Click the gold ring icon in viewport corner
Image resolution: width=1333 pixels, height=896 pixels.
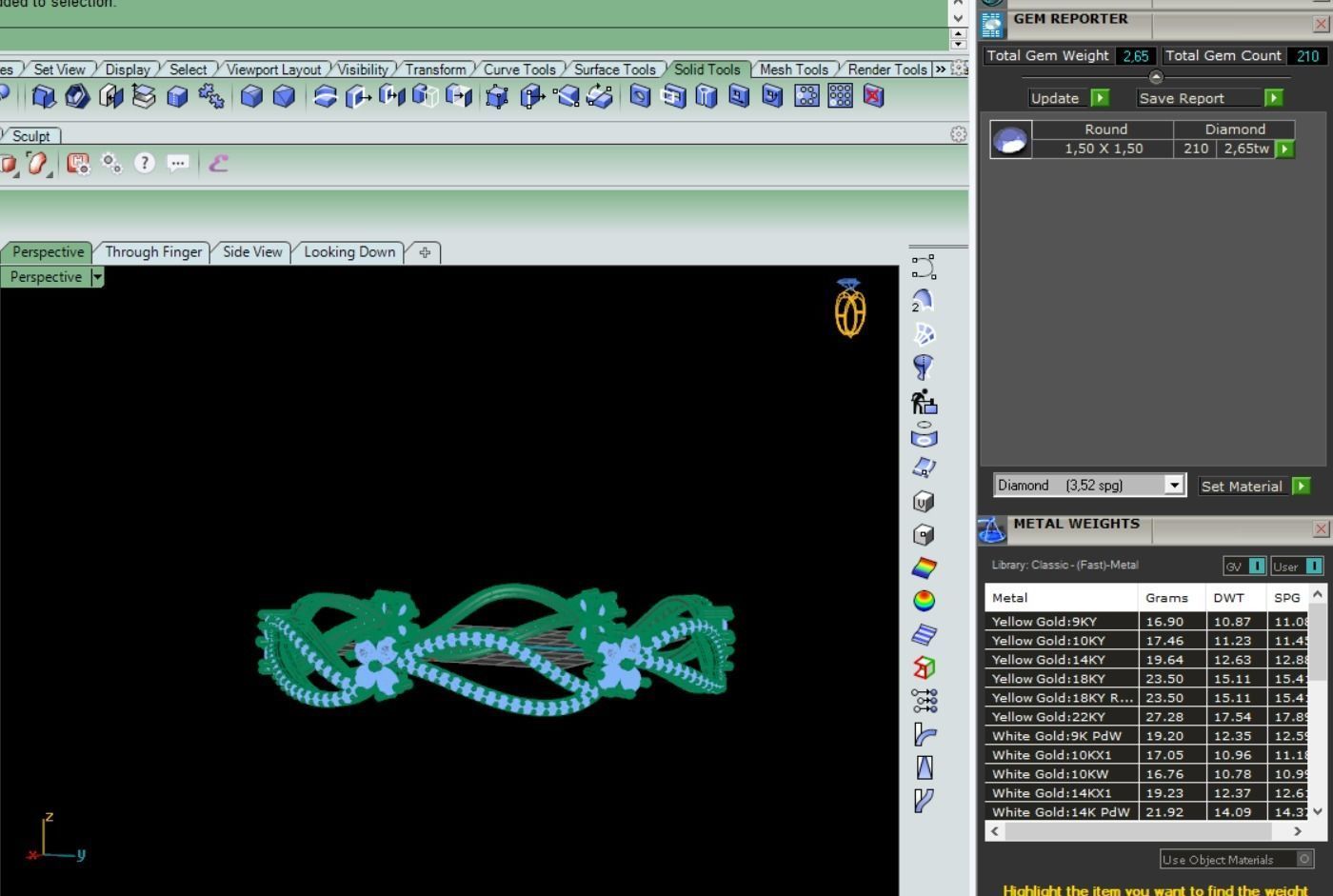(x=850, y=309)
